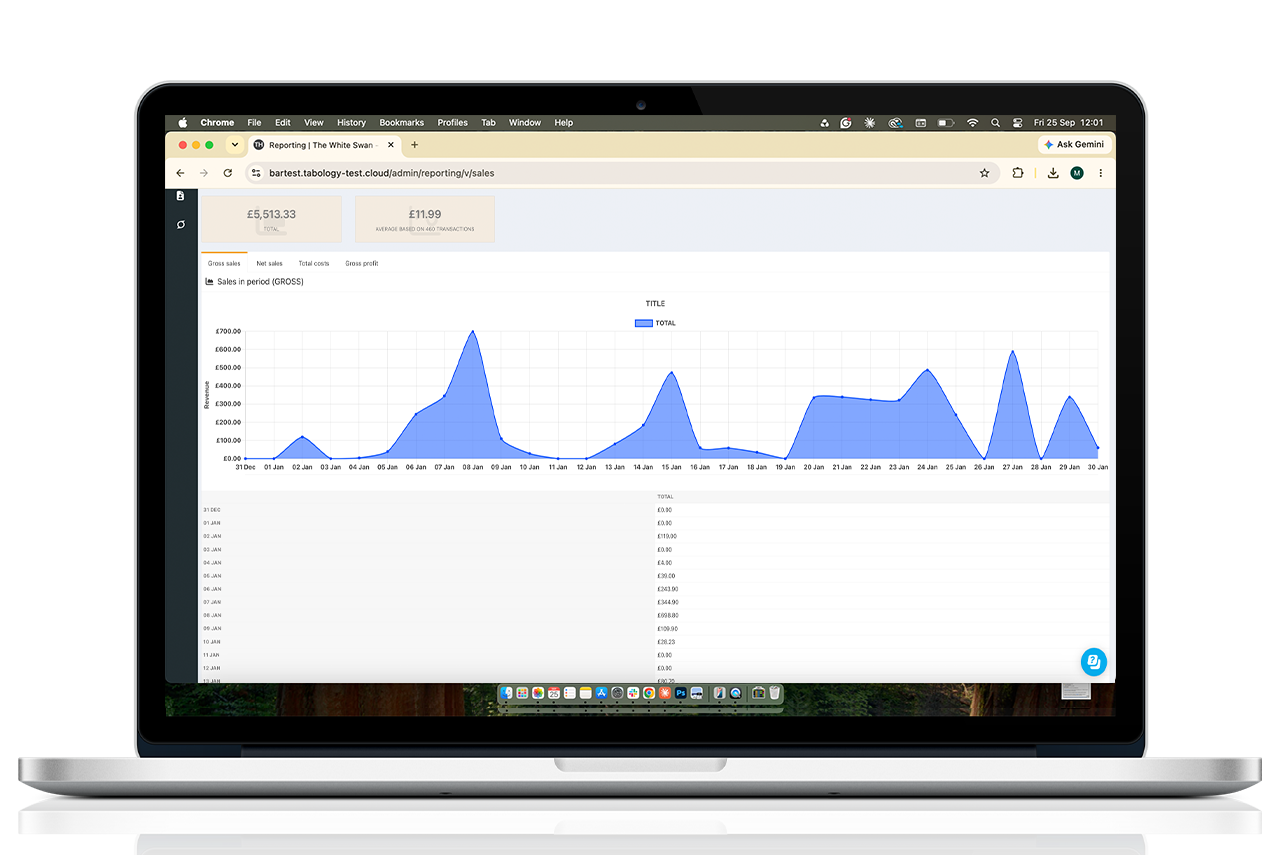Viewport: 1280px width, 855px height.
Task: Open Slack from the Dock
Action: click(633, 693)
